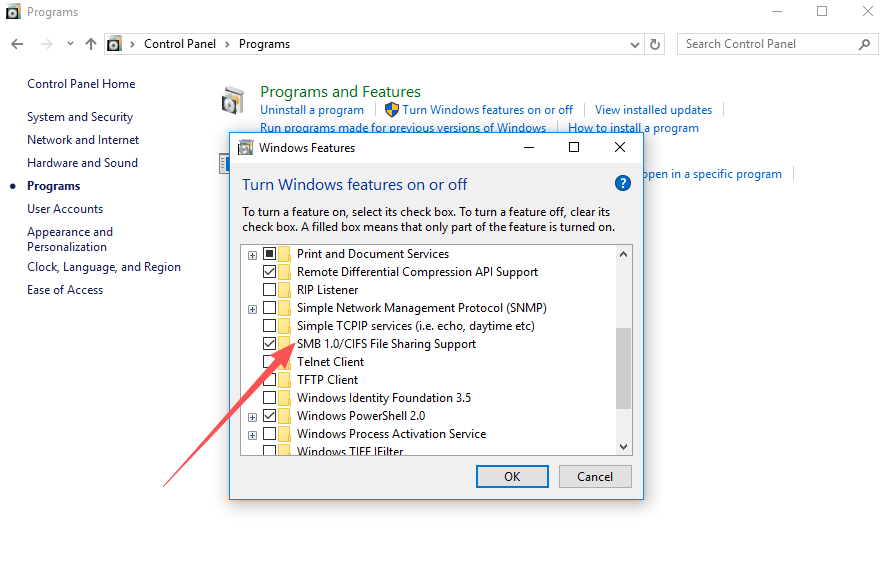Enable RIP Listener checkbox
The height and width of the screenshot is (582, 887).
[269, 290]
